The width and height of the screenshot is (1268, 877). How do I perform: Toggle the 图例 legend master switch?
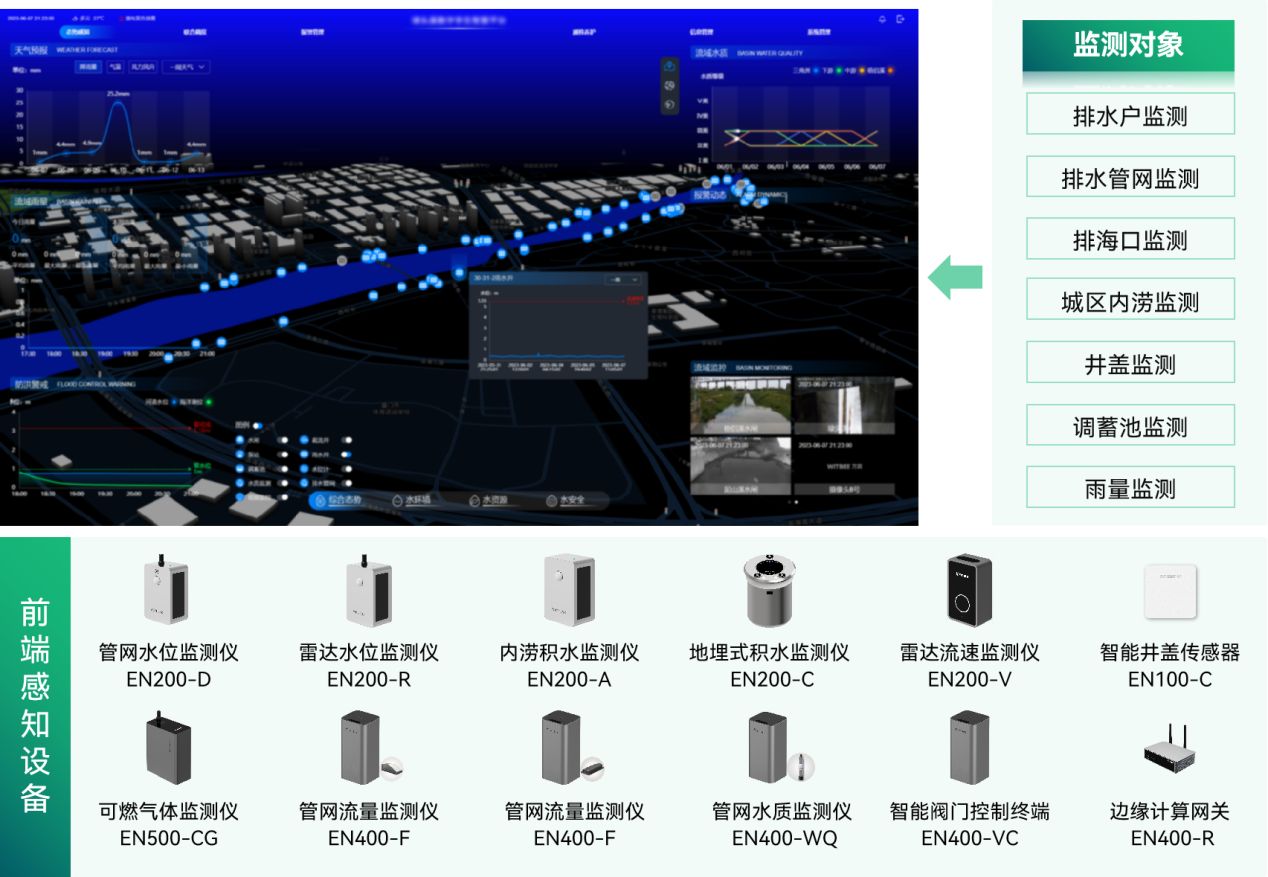click(x=257, y=425)
